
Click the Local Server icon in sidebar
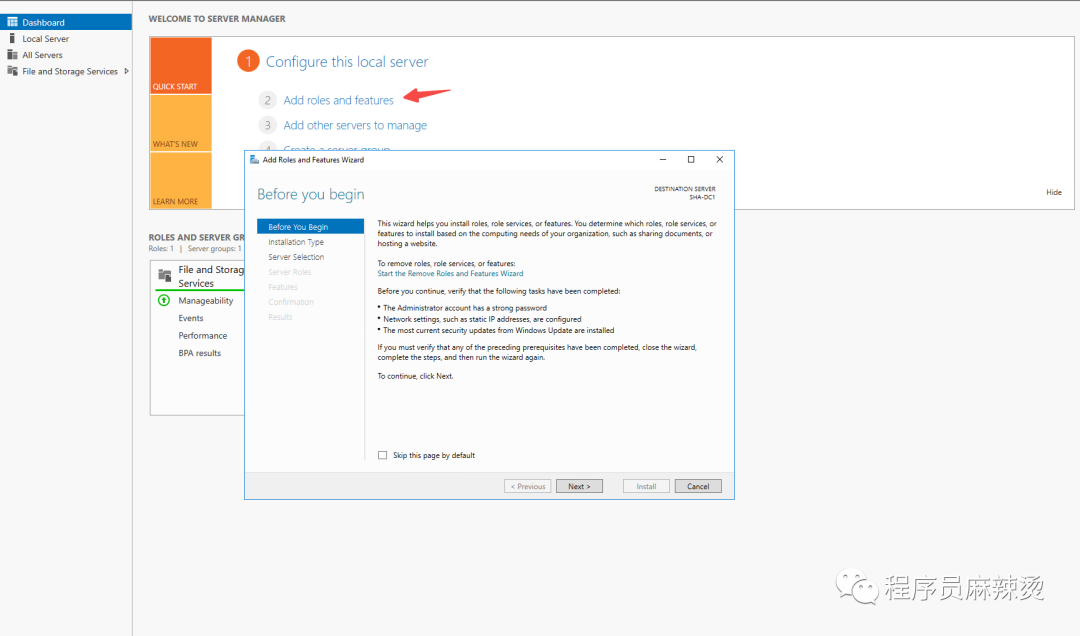12,39
